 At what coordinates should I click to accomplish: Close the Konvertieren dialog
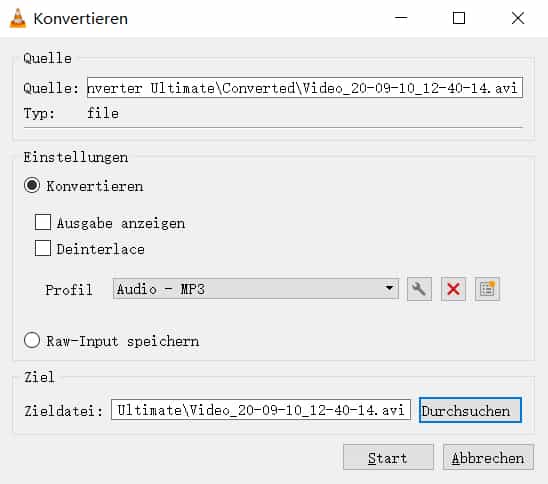tap(518, 18)
